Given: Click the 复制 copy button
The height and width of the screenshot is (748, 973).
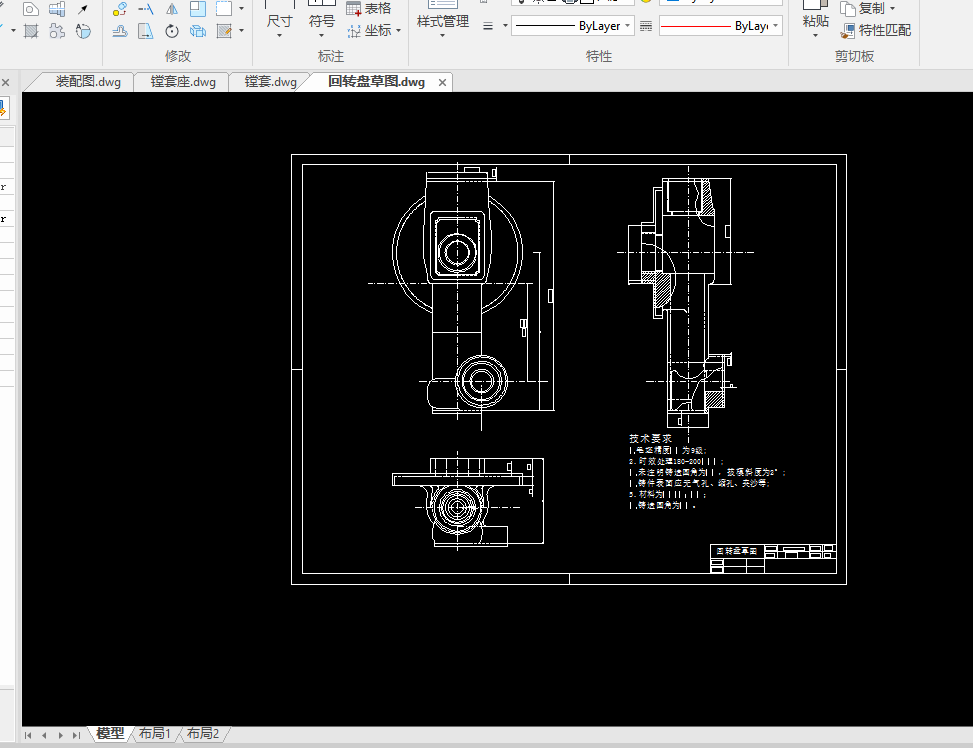Looking at the screenshot, I should 862,9.
